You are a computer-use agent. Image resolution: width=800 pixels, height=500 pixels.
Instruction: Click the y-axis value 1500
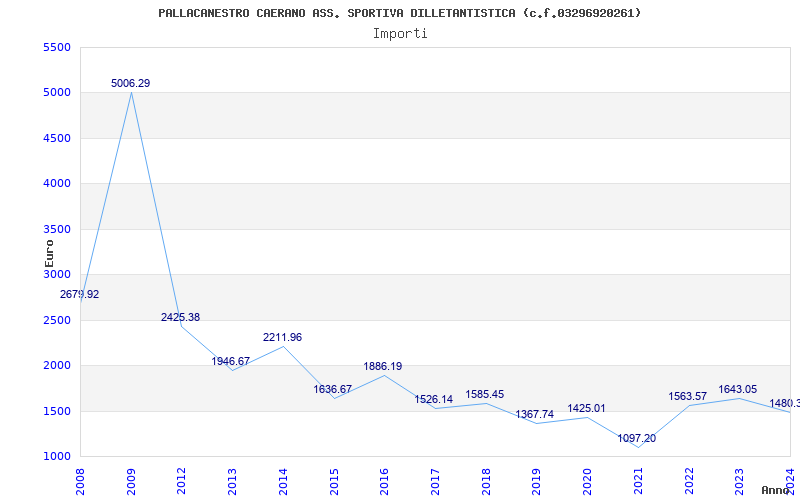pyautogui.click(x=57, y=411)
